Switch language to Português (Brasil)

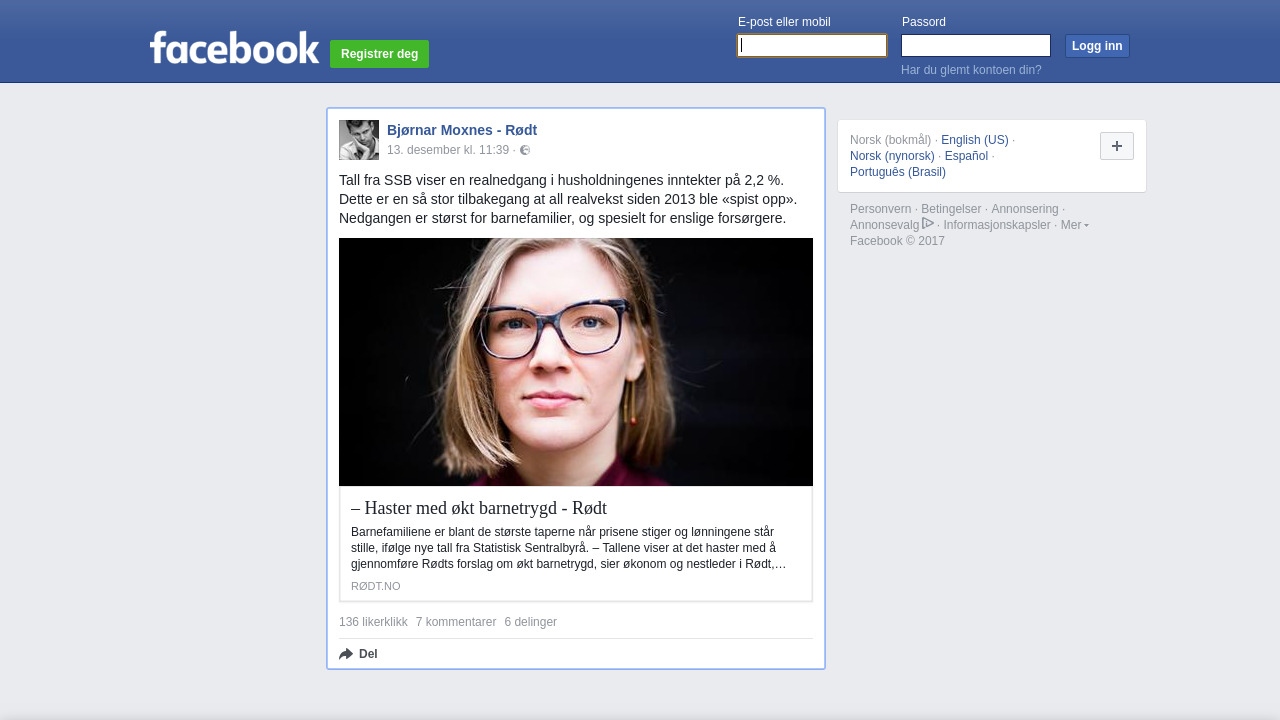click(898, 172)
